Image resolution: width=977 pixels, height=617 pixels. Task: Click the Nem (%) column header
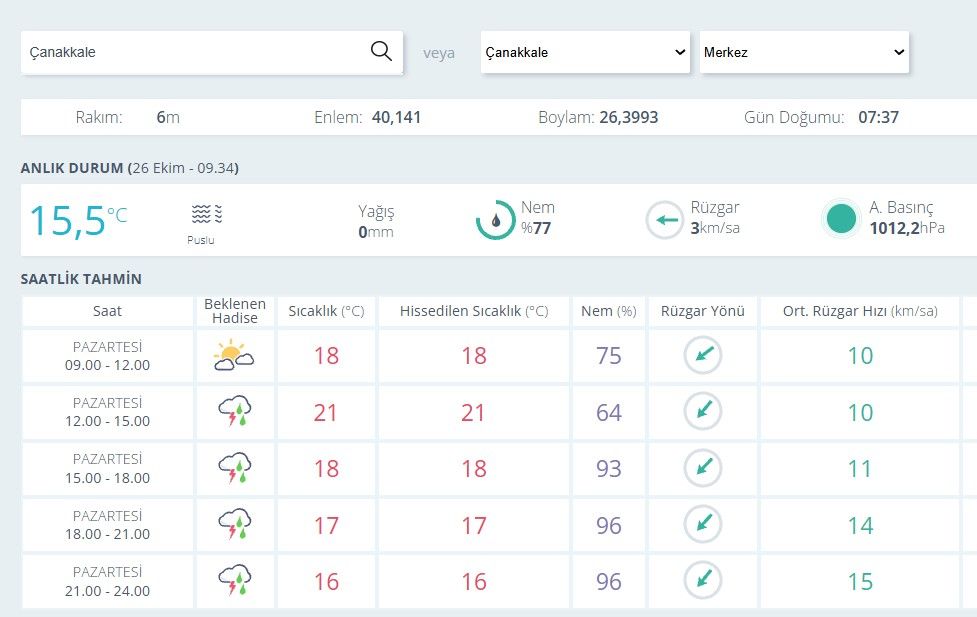tap(609, 311)
